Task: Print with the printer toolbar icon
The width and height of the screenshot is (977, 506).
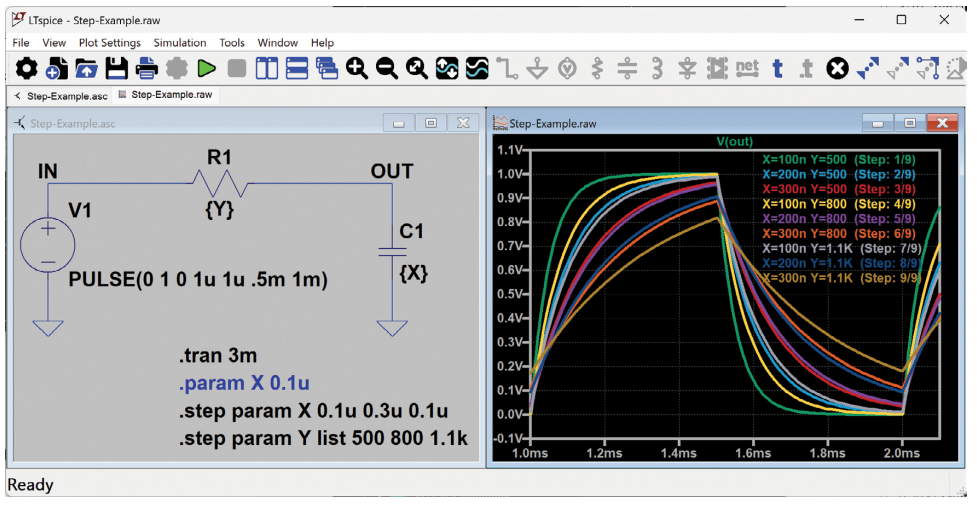Action: pos(146,68)
